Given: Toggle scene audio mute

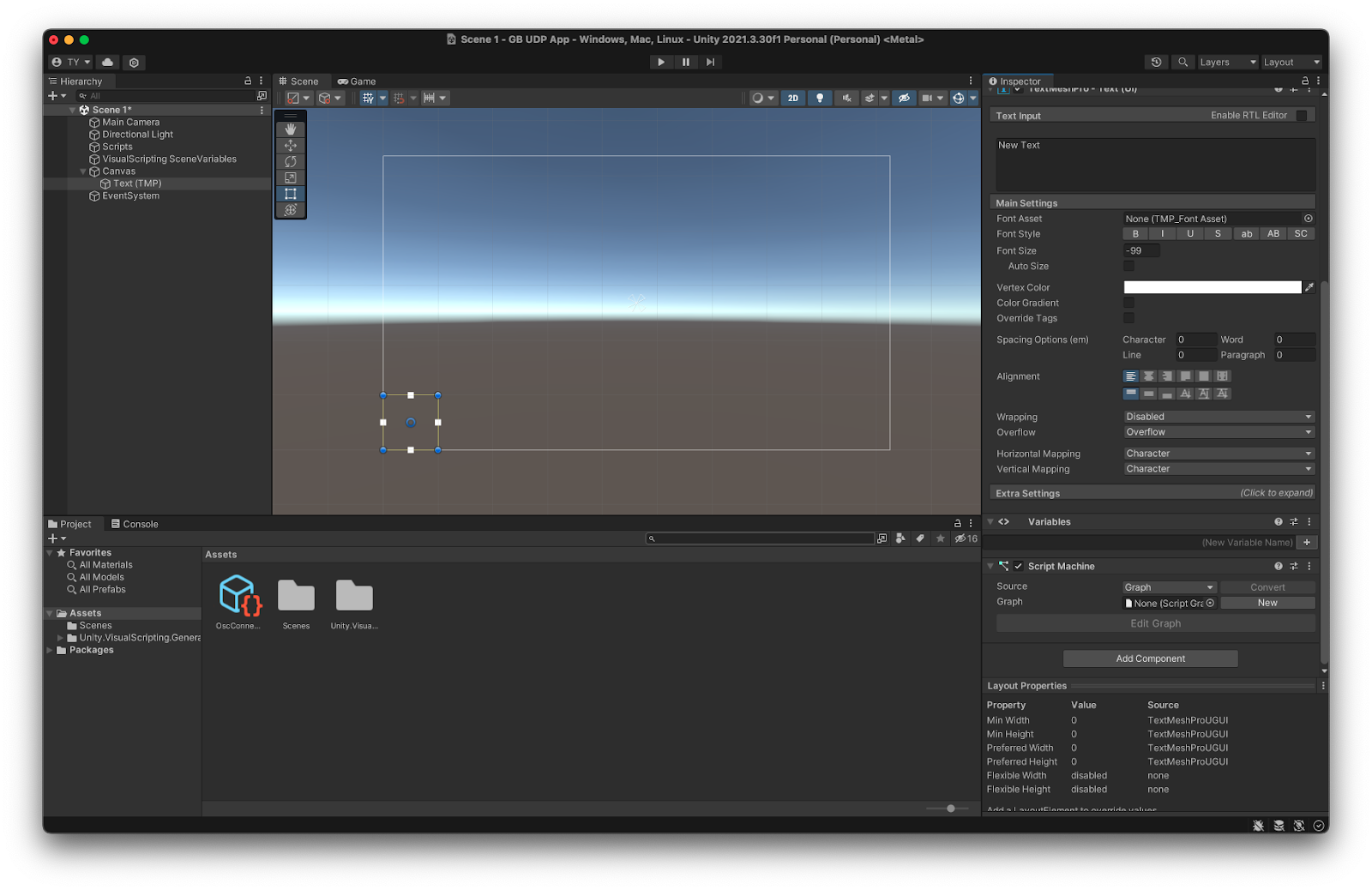Looking at the screenshot, I should [x=846, y=98].
